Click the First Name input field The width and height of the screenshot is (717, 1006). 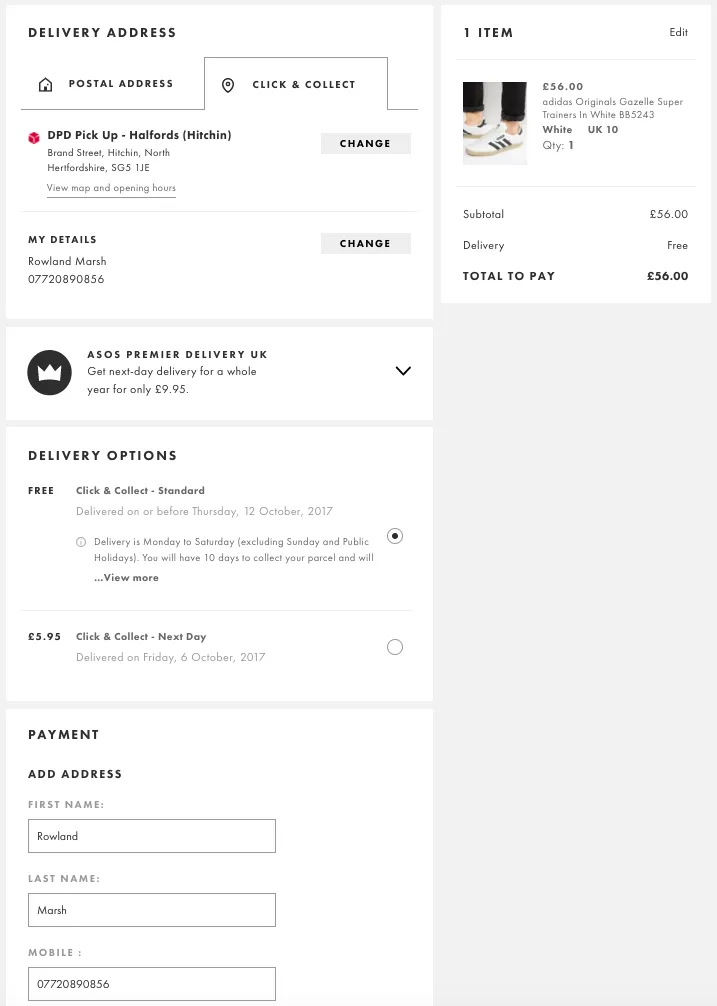tap(152, 836)
